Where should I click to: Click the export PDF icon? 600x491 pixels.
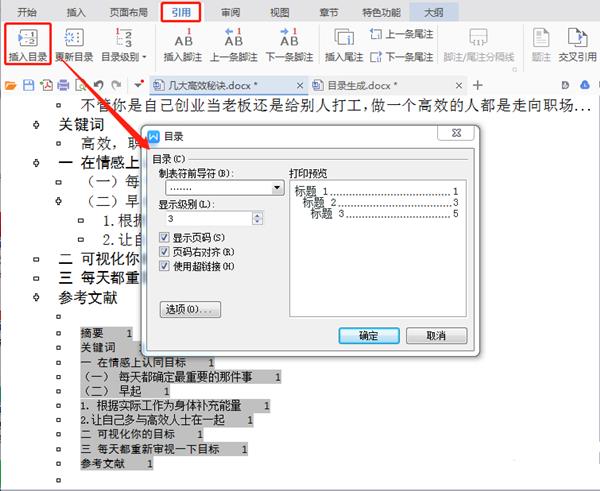point(46,85)
